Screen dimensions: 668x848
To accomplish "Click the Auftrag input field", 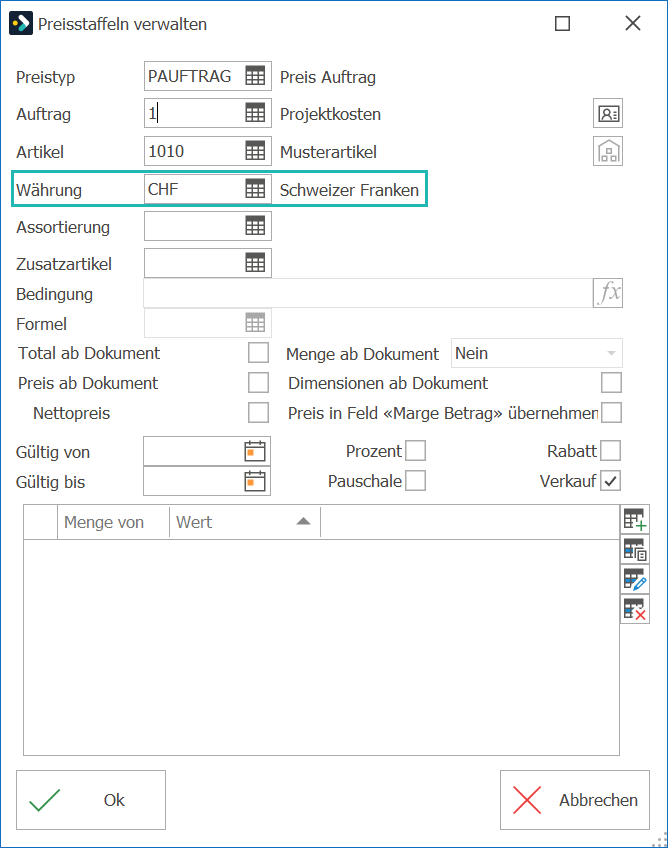I will (208, 113).
